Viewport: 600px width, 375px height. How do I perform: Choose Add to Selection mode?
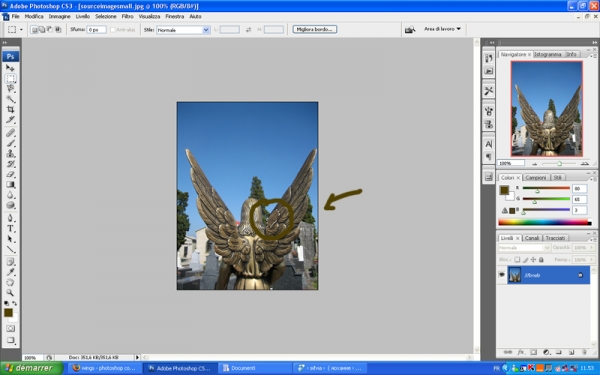tap(42, 29)
